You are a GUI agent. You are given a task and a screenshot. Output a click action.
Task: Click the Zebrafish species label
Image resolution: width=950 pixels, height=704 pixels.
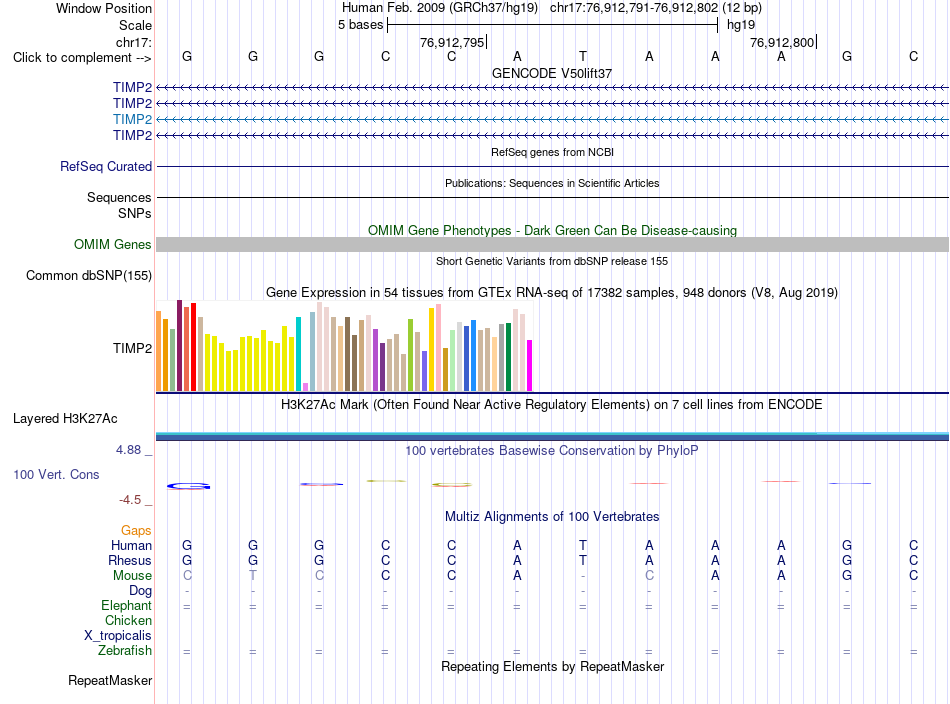click(125, 651)
